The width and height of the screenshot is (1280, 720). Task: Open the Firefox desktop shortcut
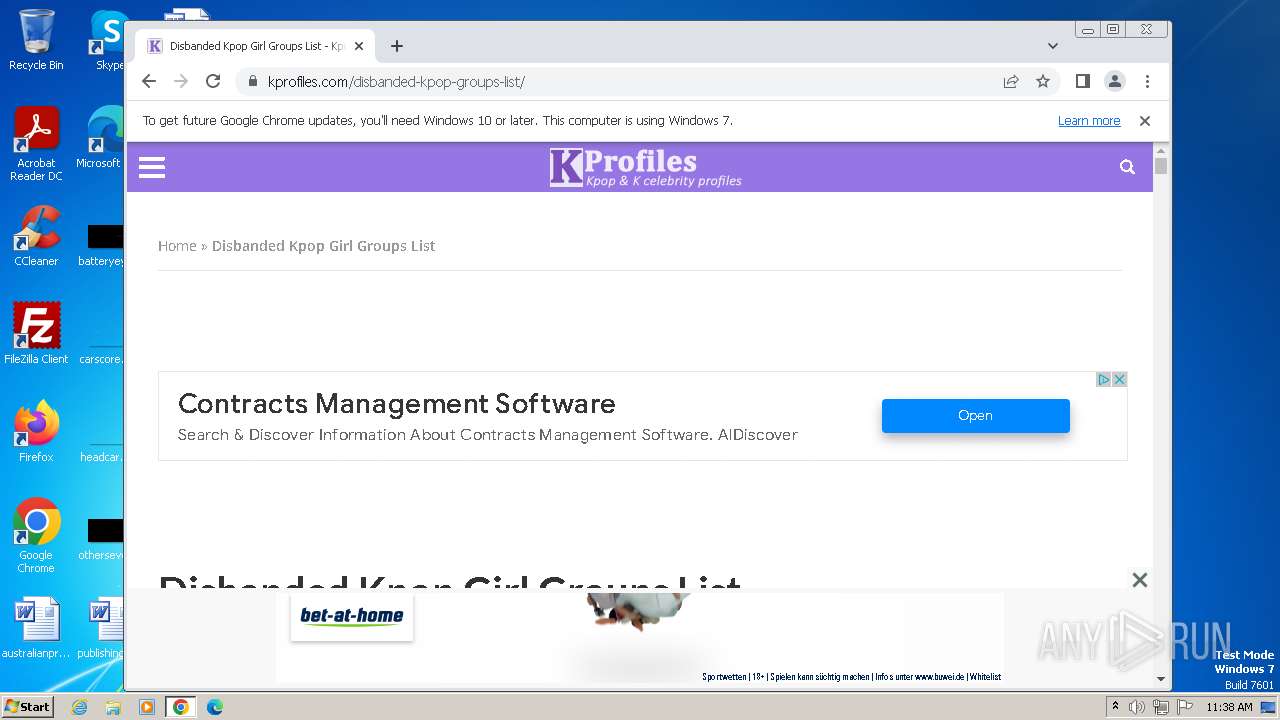point(36,432)
